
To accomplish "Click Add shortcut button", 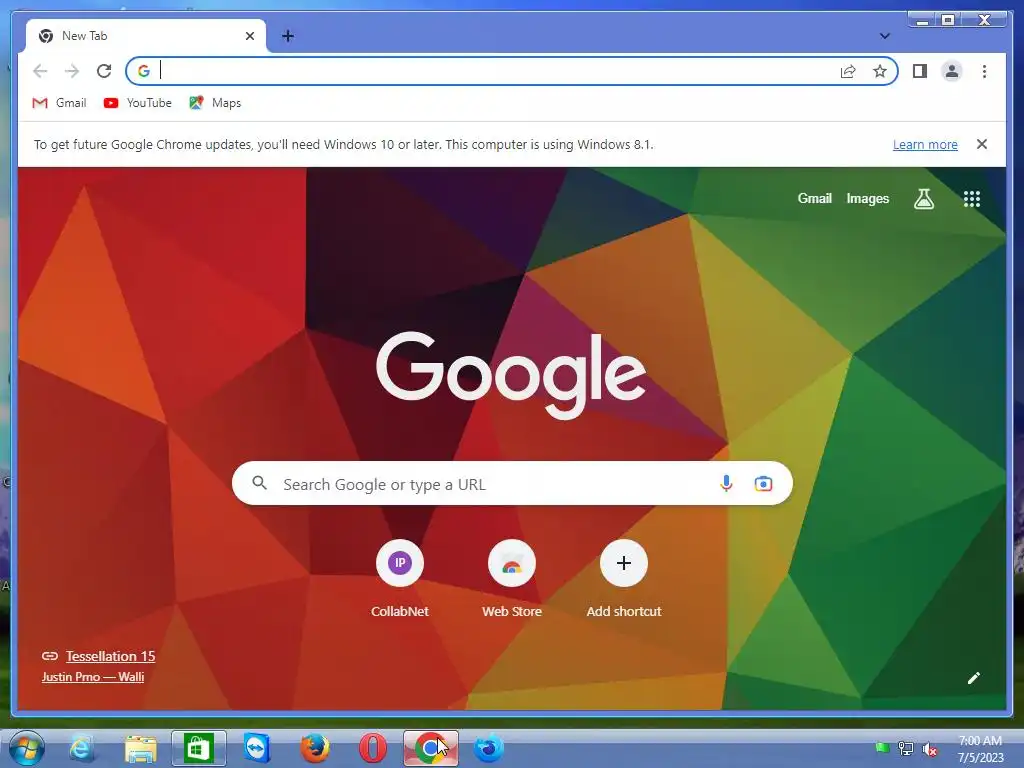I will click(624, 579).
